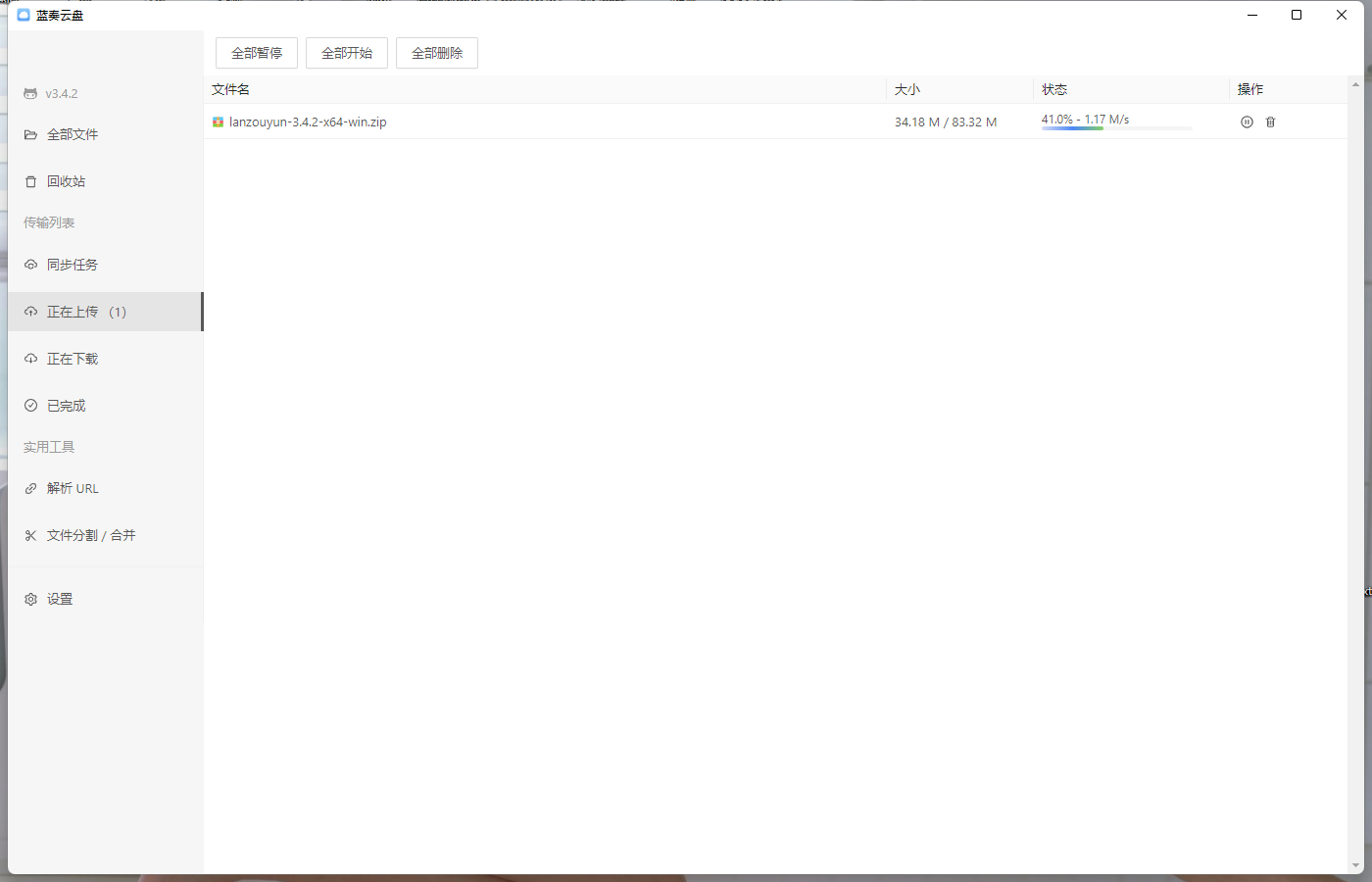The image size is (1372, 882).
Task: Click the zip file type icon
Action: click(x=218, y=122)
